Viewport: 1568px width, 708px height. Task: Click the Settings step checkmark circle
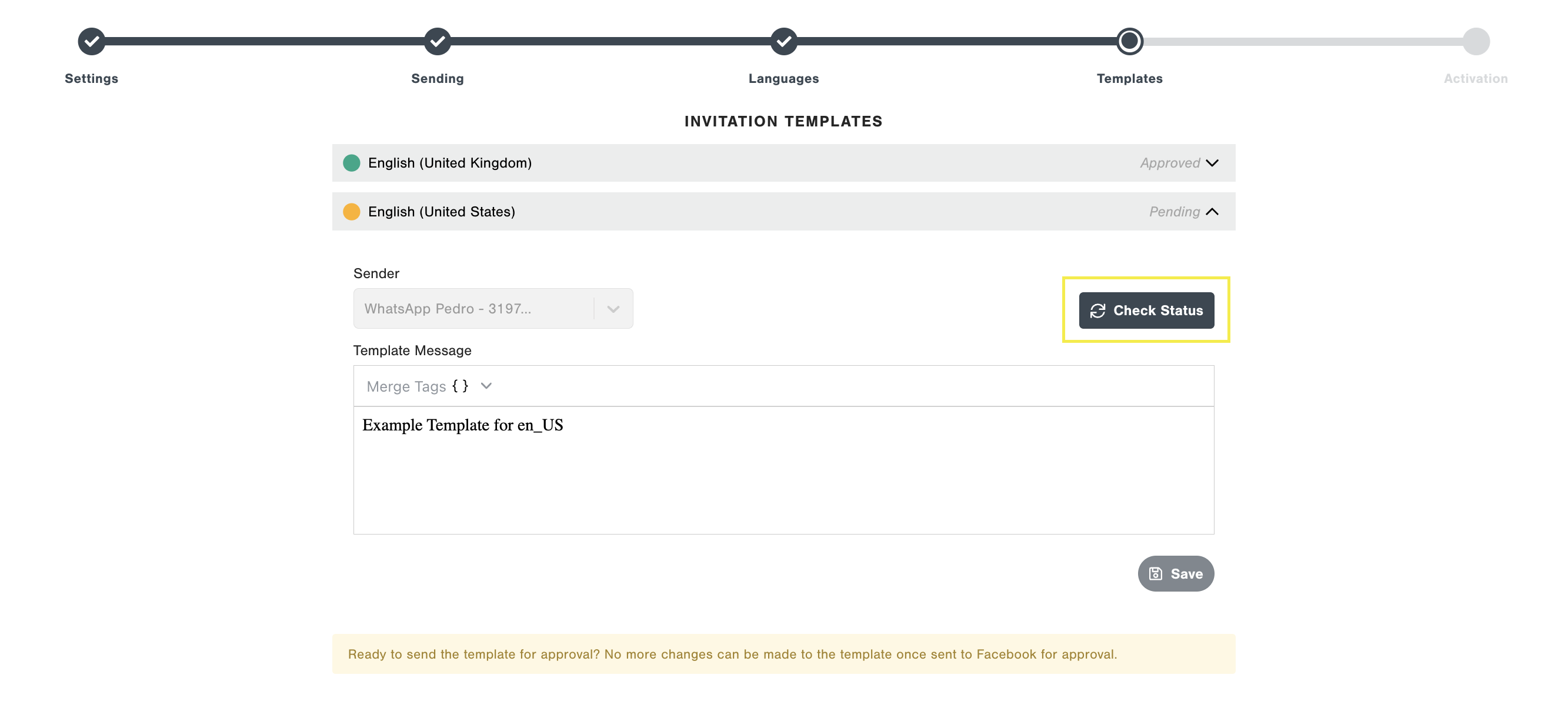coord(91,41)
